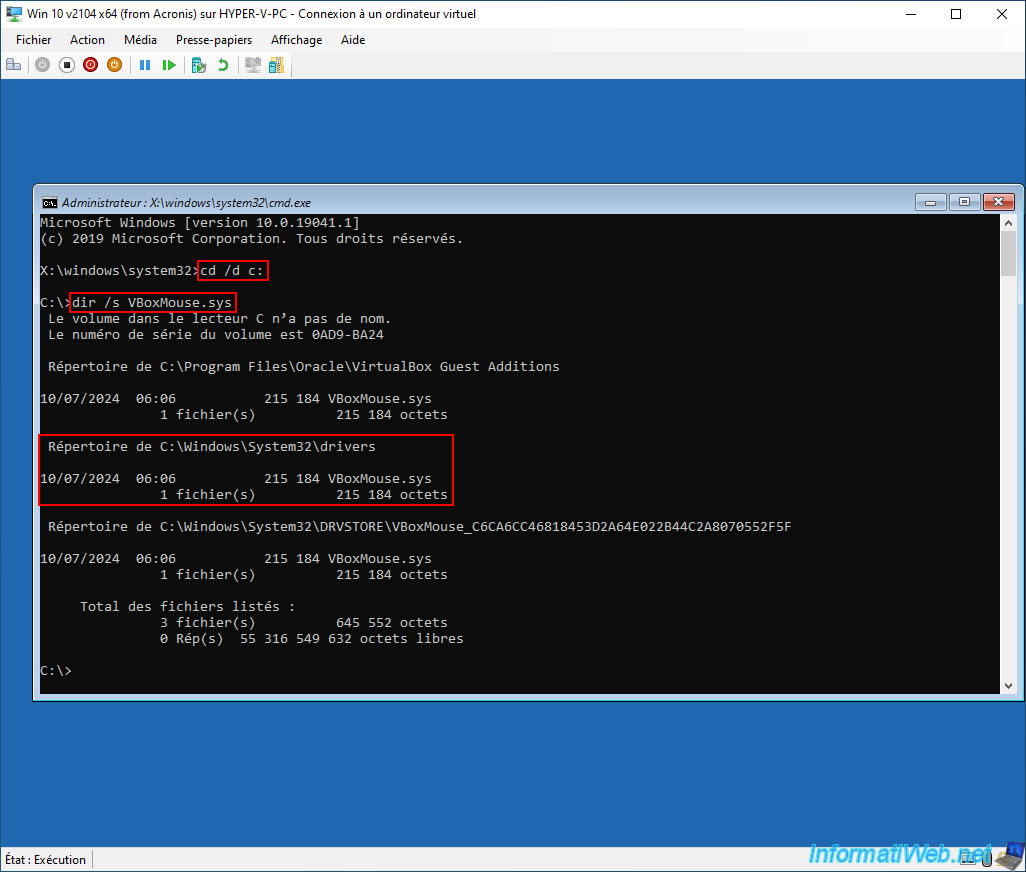Click the 'cd /d c:' command text

(x=232, y=271)
